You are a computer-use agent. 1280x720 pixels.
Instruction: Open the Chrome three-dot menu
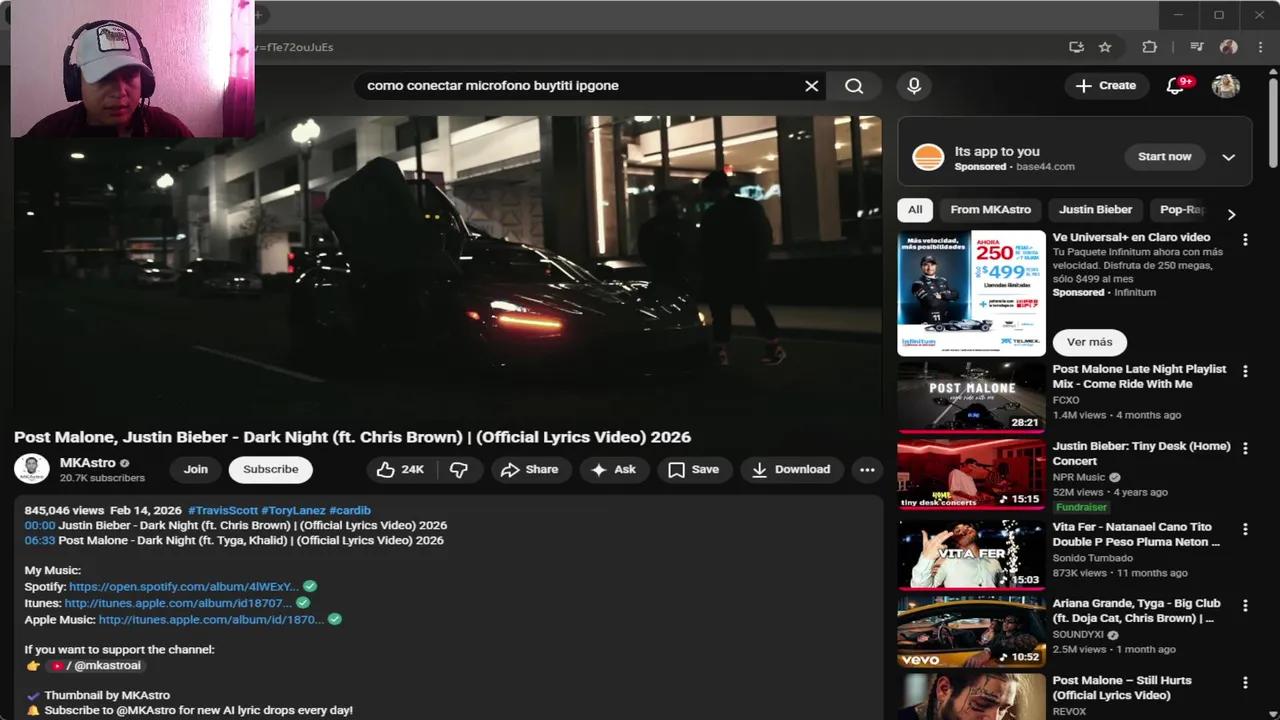[x=1260, y=47]
